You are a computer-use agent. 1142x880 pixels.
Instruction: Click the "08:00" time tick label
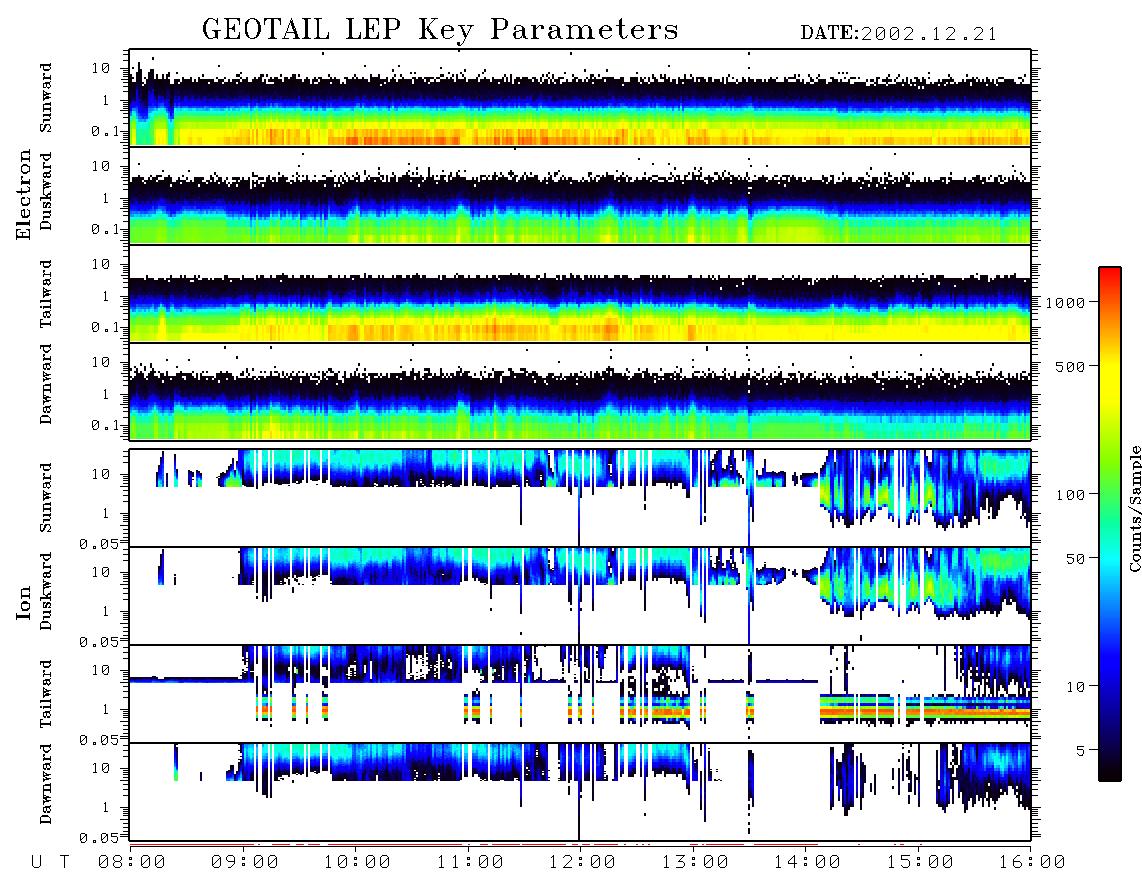click(x=132, y=863)
